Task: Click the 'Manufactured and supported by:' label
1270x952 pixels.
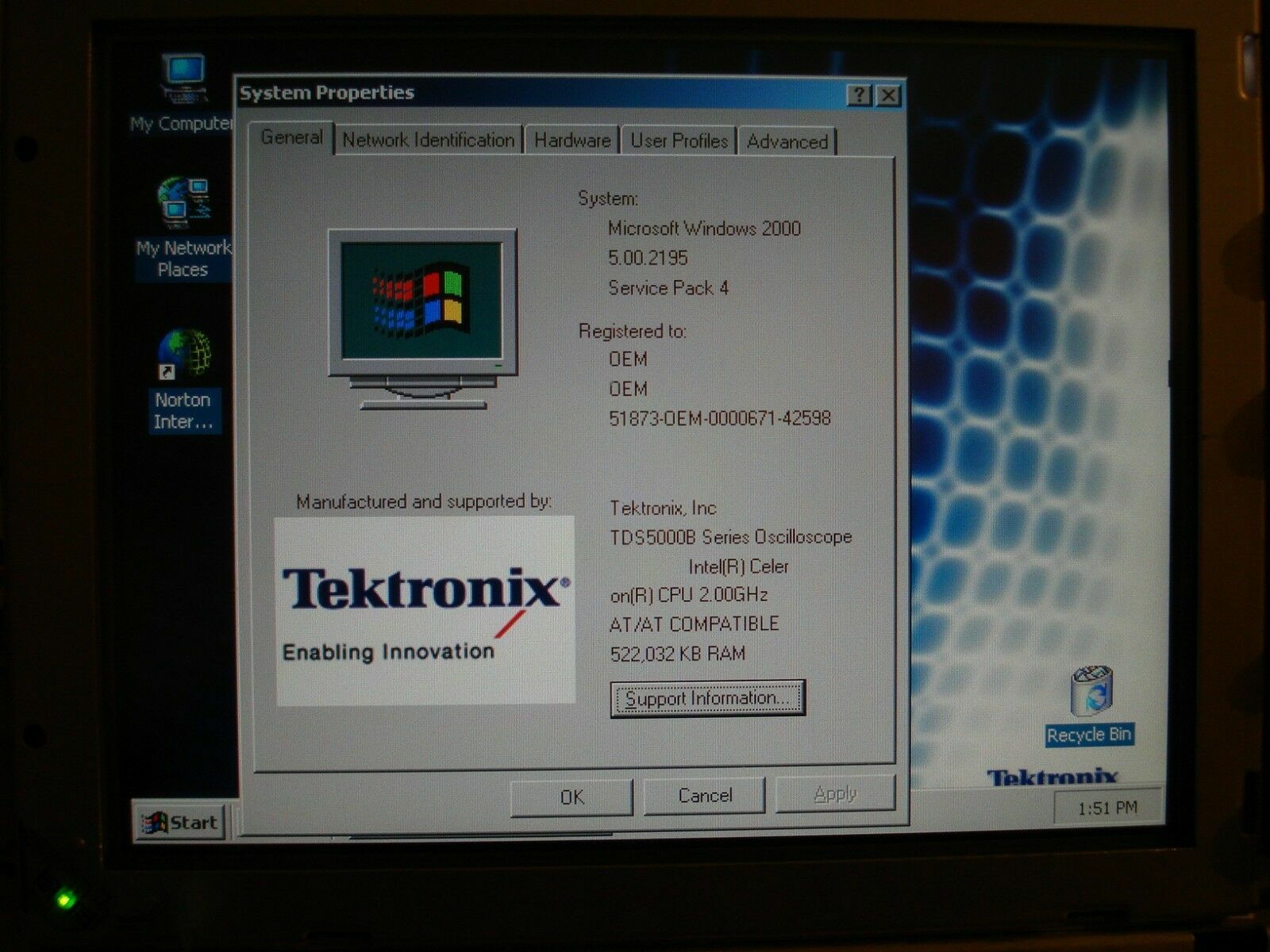Action: point(424,501)
